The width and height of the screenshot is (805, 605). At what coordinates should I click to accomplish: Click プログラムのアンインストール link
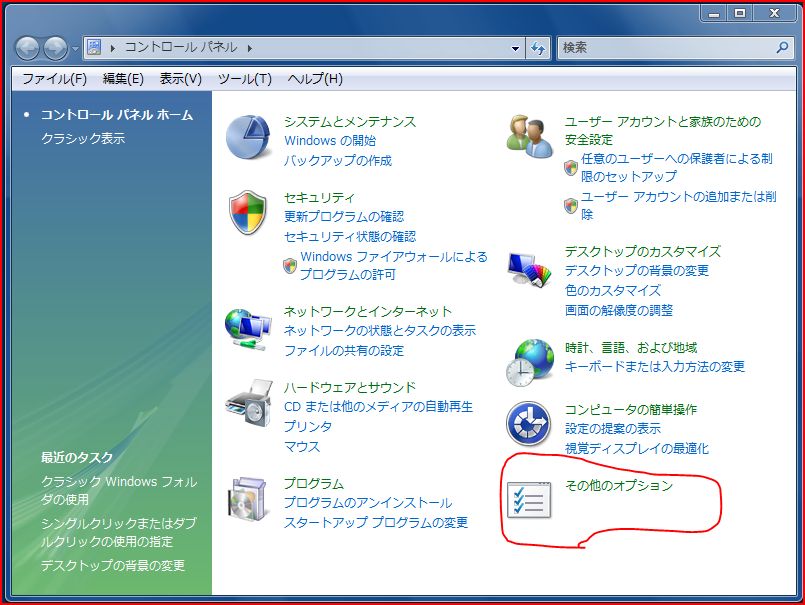tap(368, 503)
